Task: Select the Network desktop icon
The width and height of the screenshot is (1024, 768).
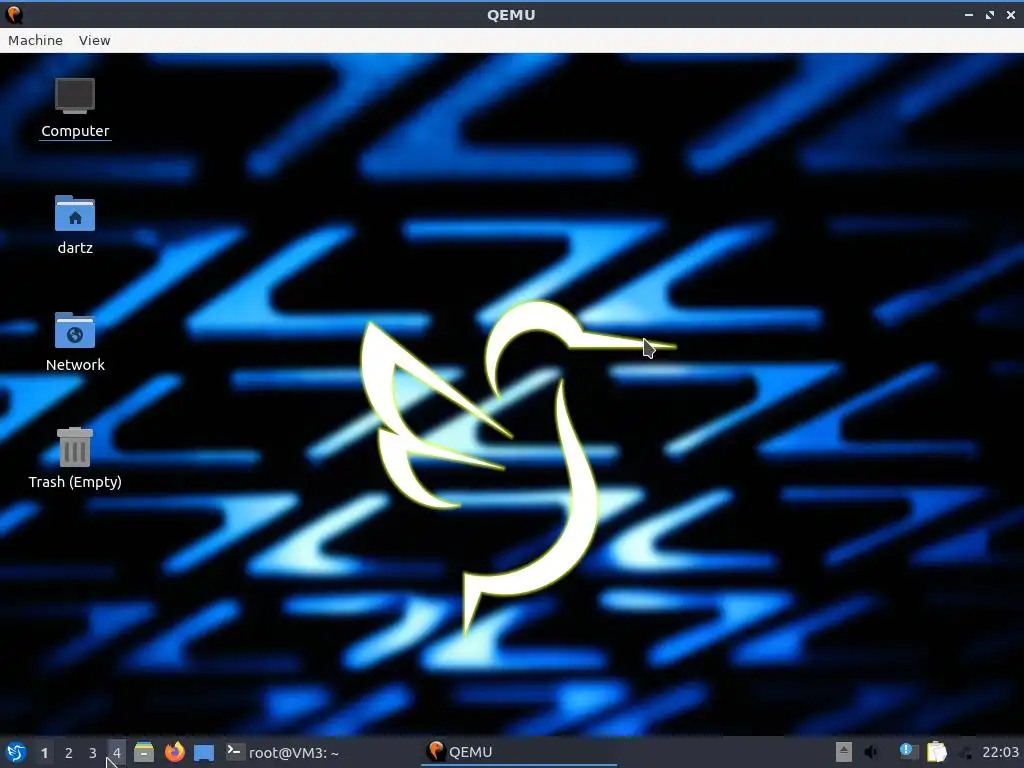Action: point(75,342)
